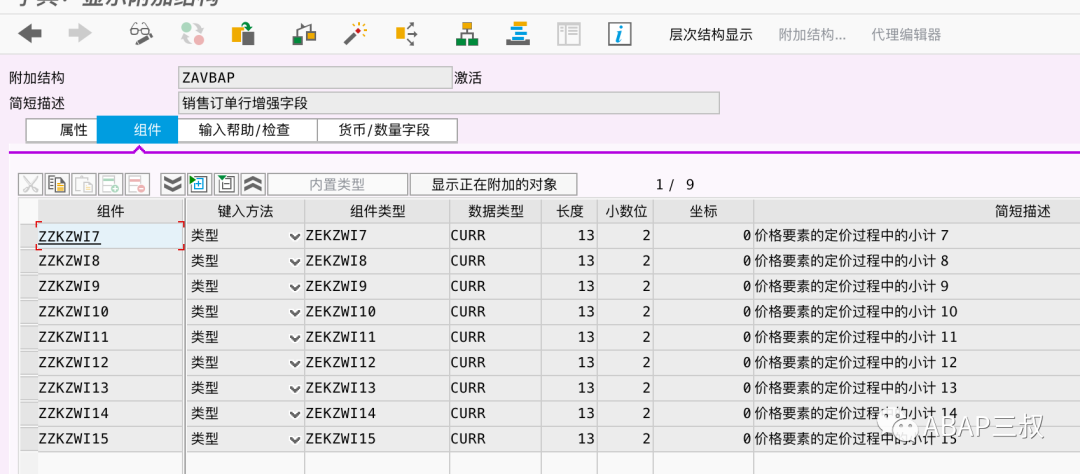Open typing method dropdown for ZZKZWI12
Image resolution: width=1080 pixels, height=474 pixels.
coord(295,363)
